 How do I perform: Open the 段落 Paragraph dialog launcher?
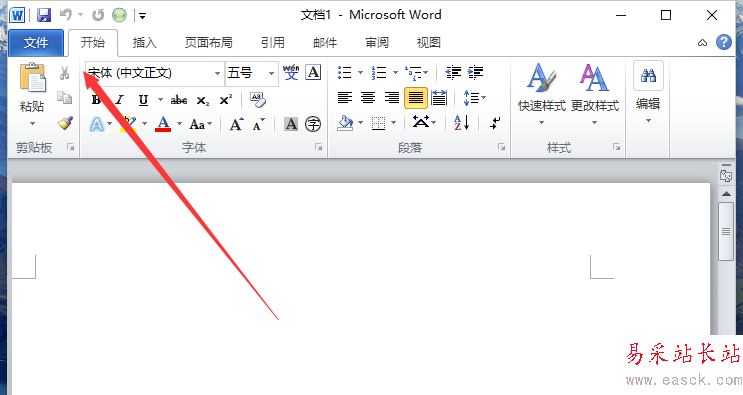(501, 147)
